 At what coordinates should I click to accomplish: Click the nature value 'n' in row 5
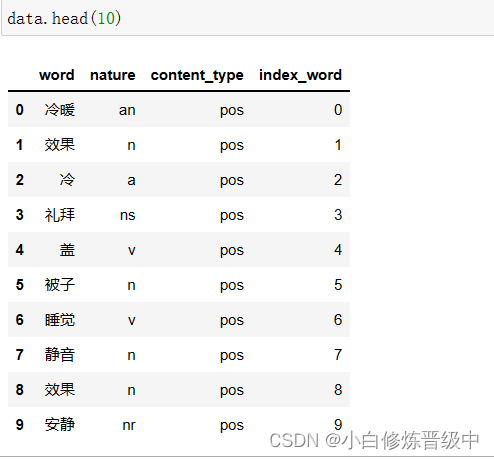tap(131, 285)
